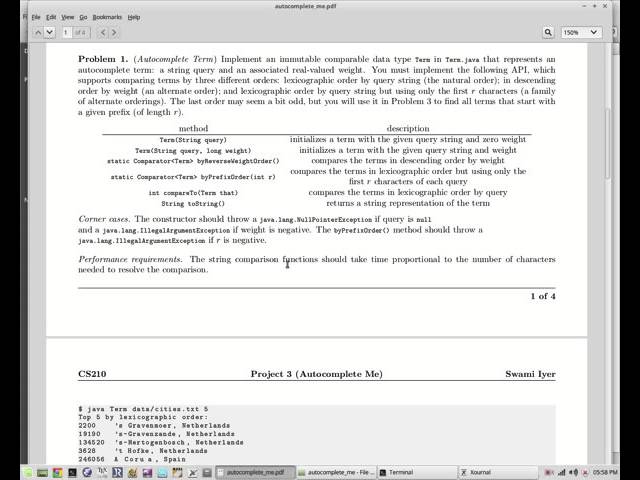Launch the TeX editor icon in the taskbar
Image resolution: width=640 pixels, height=480 pixels.
102,473
